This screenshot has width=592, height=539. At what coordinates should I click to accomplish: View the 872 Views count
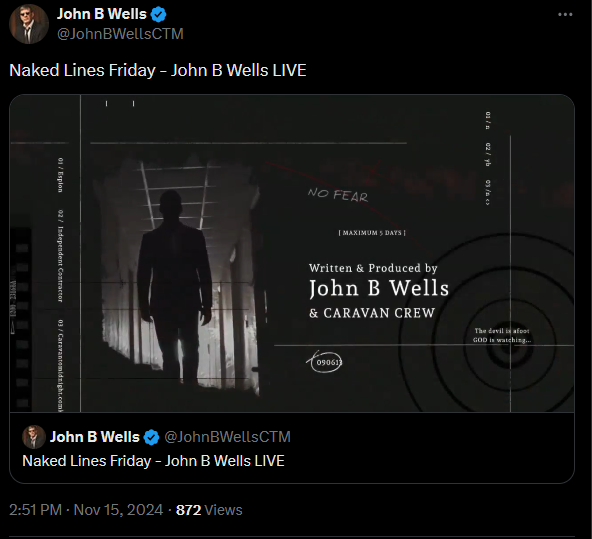[x=209, y=510]
